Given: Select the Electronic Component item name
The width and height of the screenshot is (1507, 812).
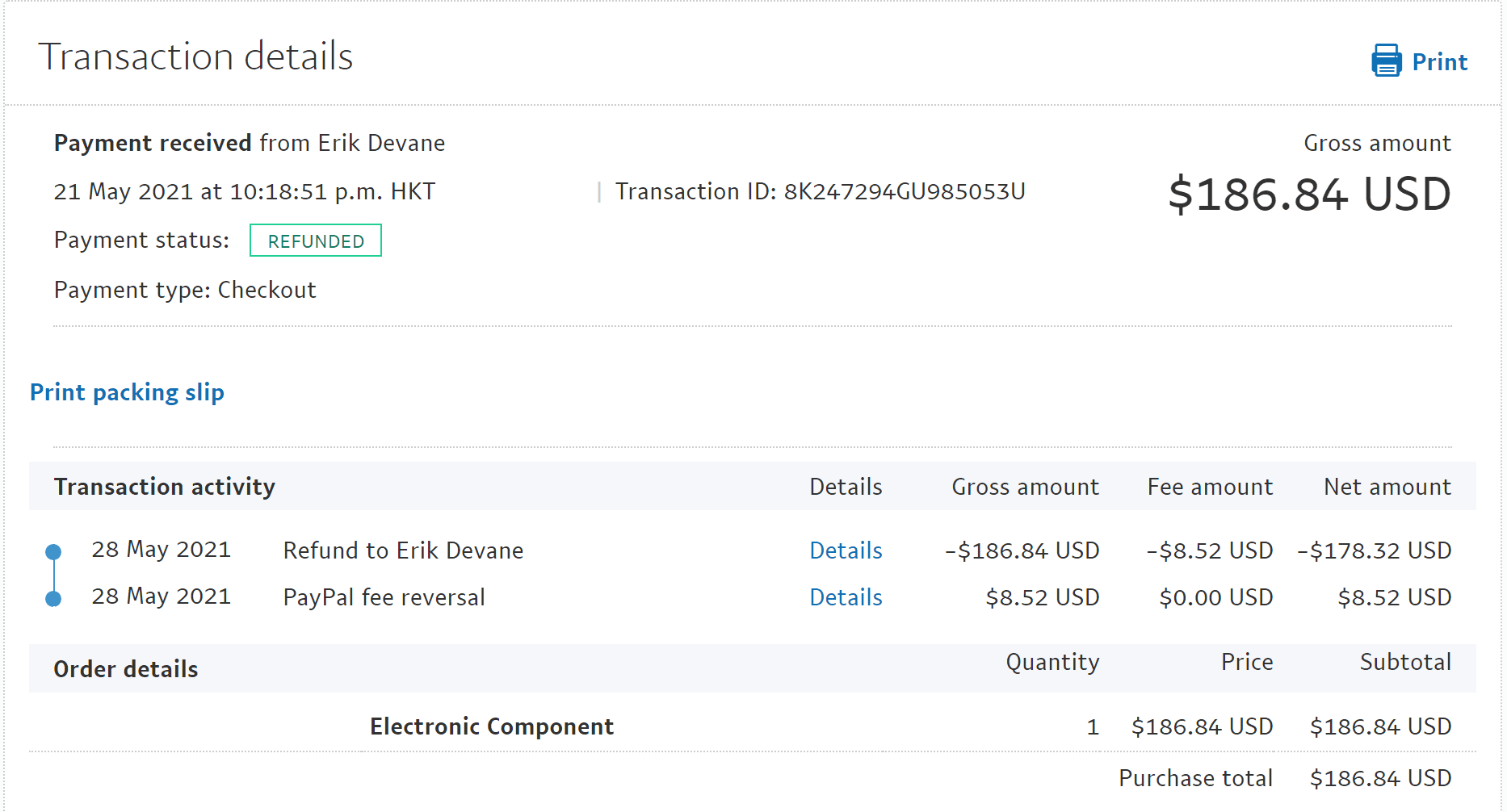Looking at the screenshot, I should coord(492,726).
